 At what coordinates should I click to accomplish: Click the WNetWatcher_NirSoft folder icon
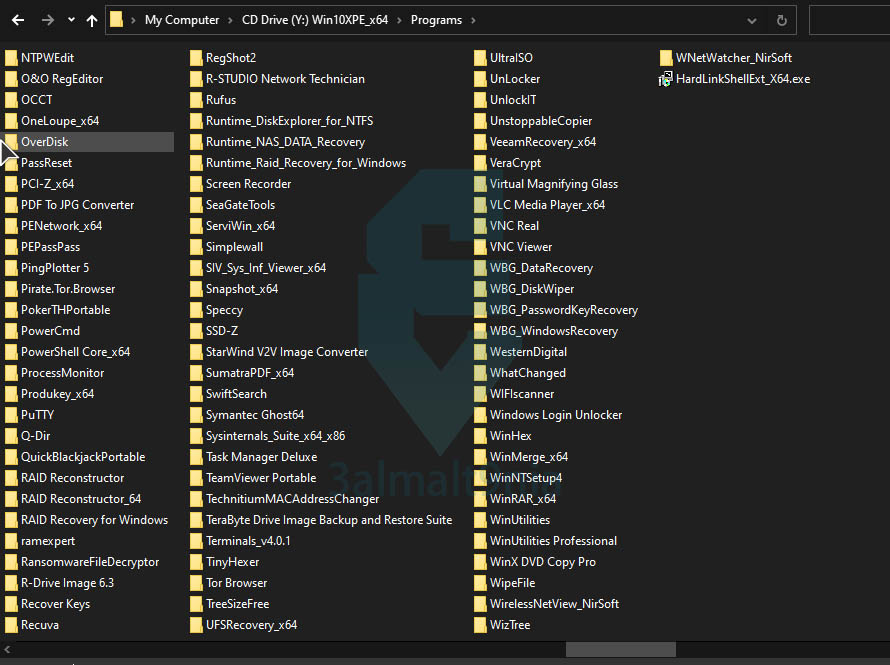pos(666,58)
